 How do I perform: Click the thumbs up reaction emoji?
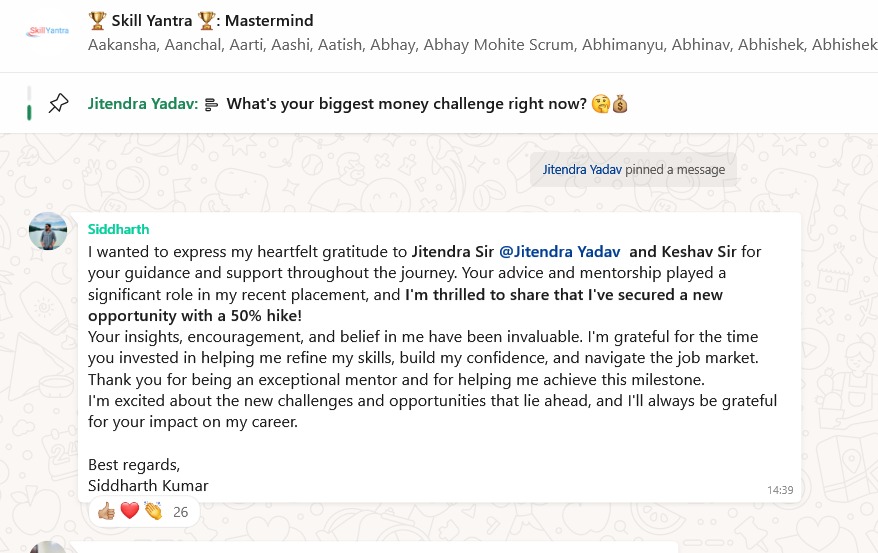click(x=106, y=512)
